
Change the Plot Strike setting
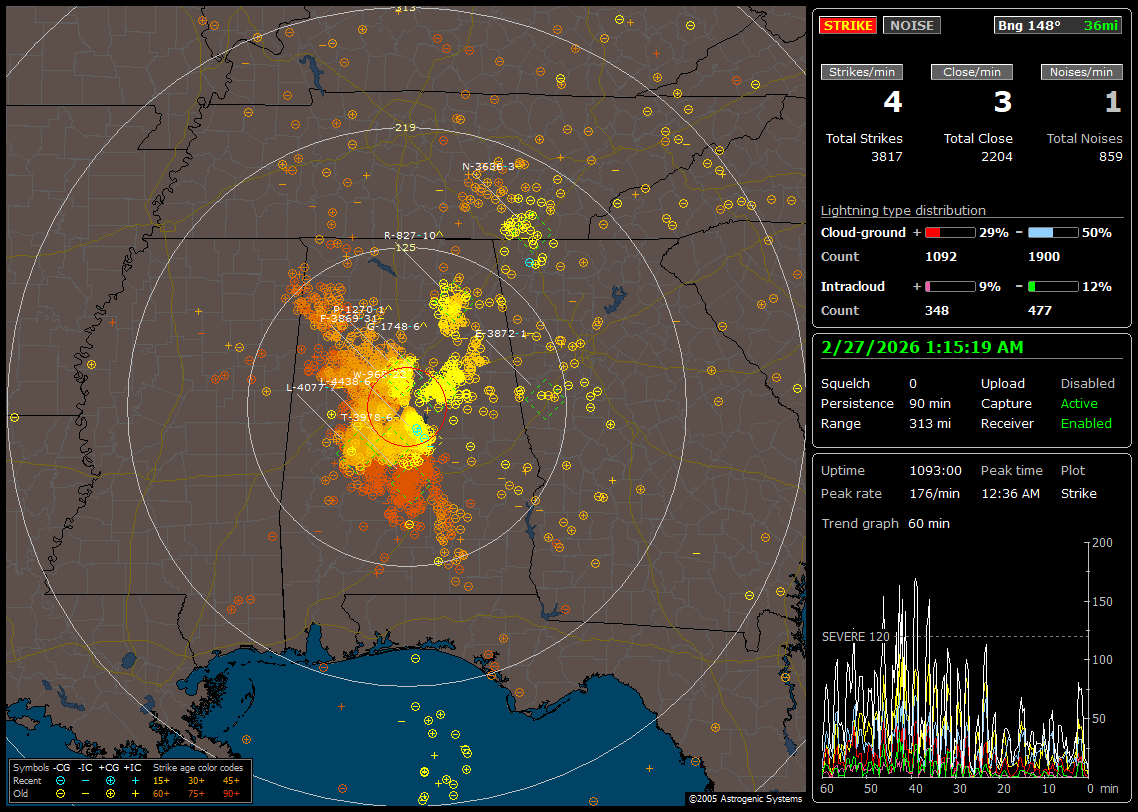click(1078, 494)
